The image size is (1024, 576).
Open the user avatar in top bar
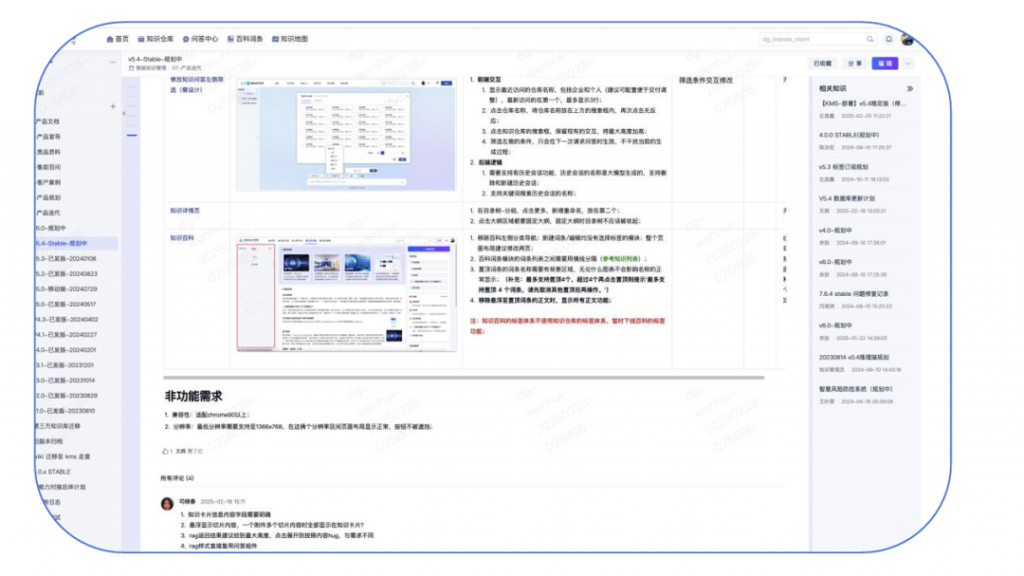coord(907,39)
